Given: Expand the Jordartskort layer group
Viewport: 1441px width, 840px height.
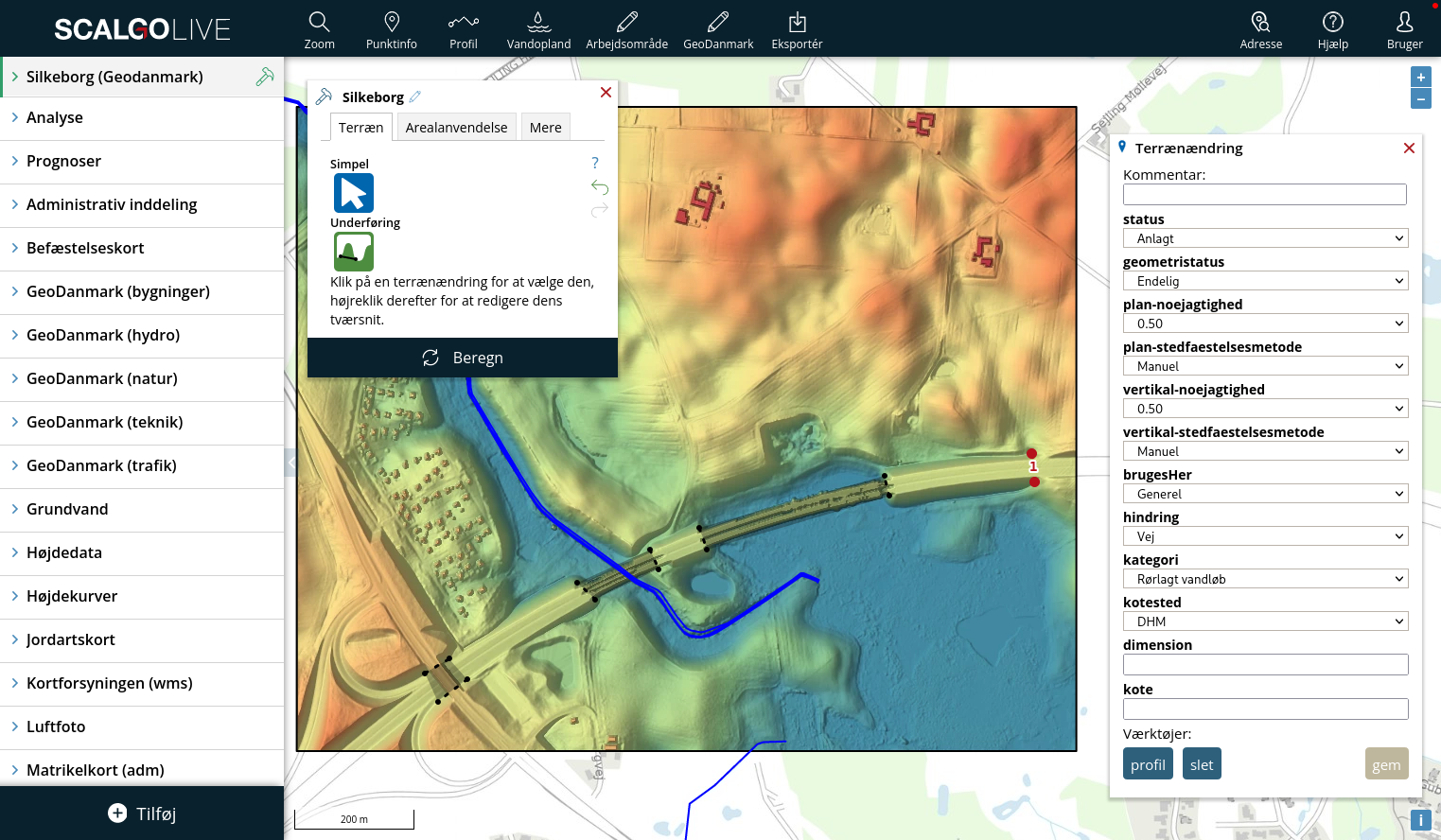Looking at the screenshot, I should tap(142, 640).
